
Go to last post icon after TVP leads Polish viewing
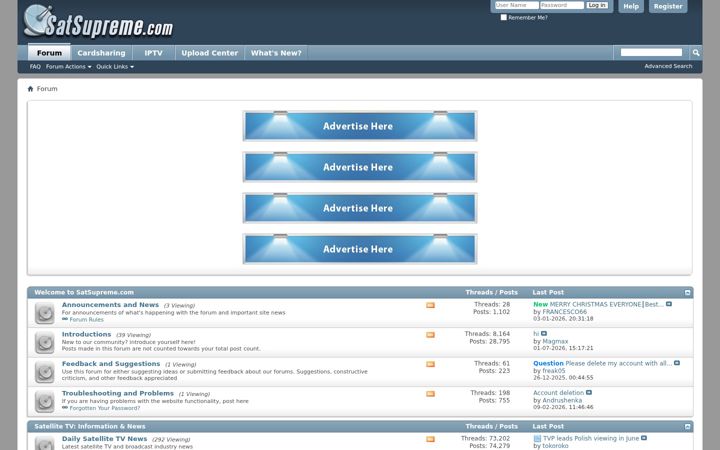644,438
